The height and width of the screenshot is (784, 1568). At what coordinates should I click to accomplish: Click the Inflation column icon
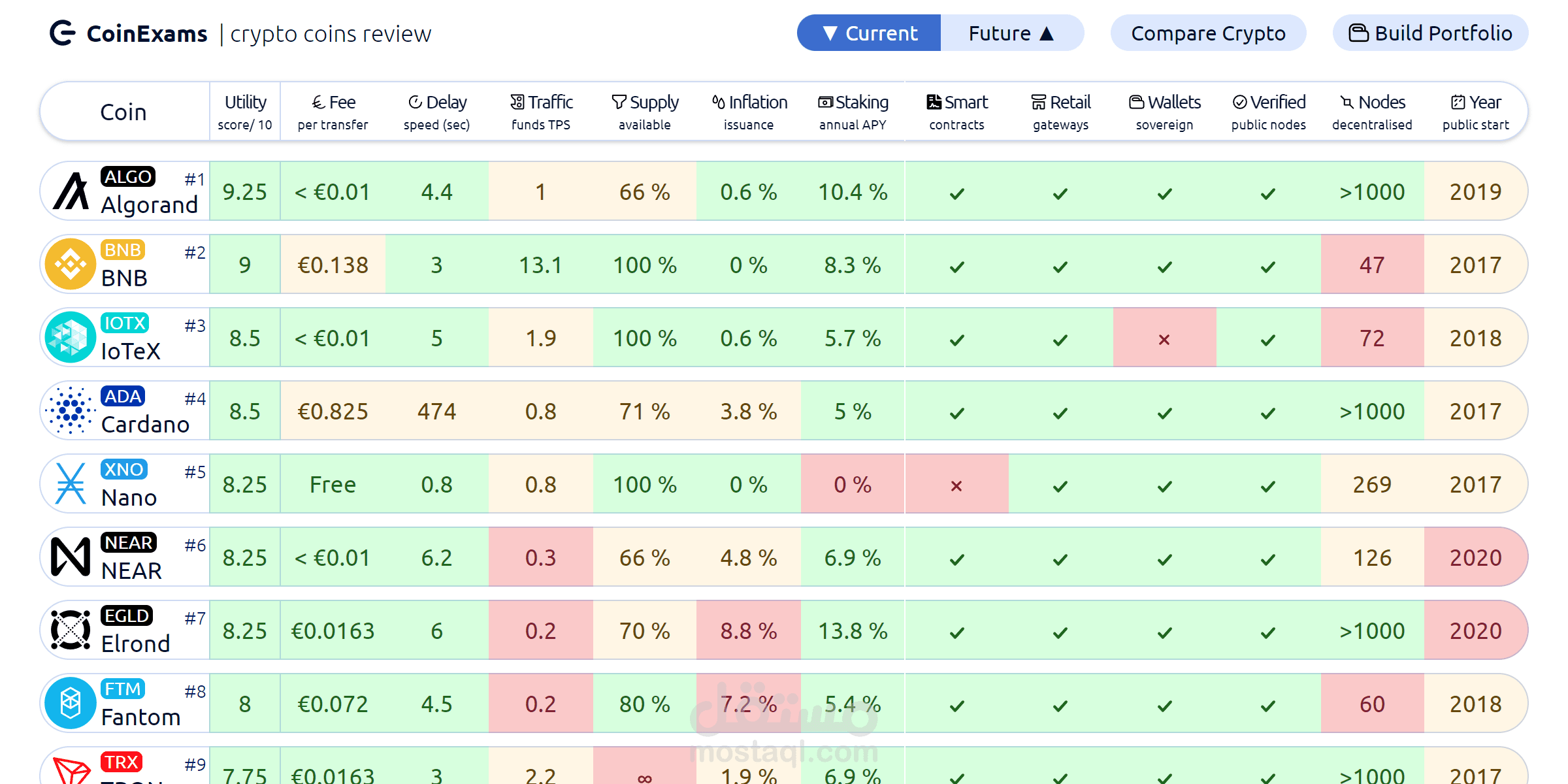[x=719, y=103]
